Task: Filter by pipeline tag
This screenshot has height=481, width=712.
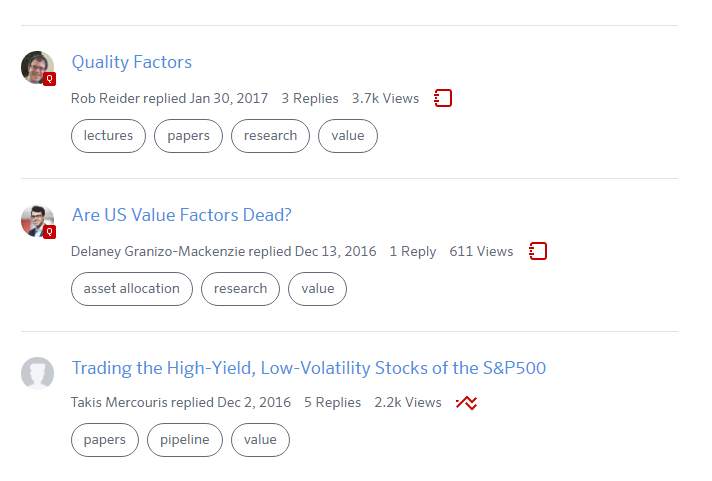Action: 185,440
